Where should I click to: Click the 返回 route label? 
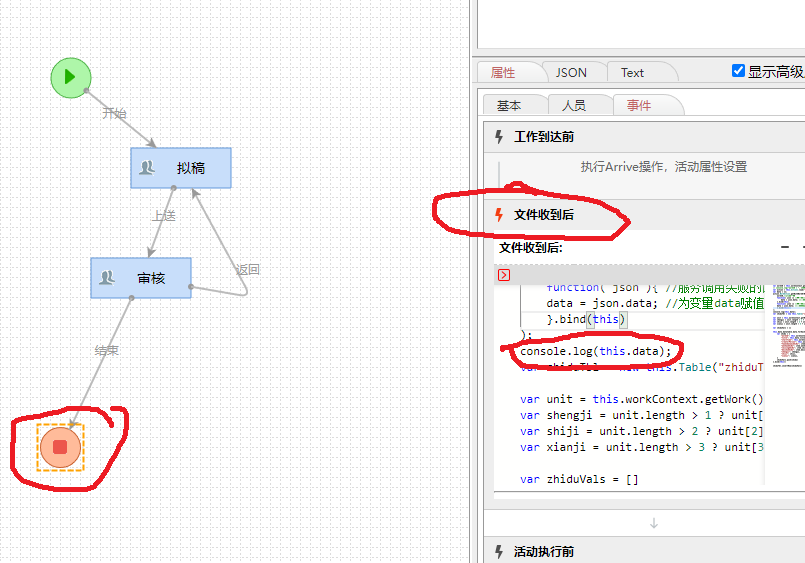click(247, 269)
